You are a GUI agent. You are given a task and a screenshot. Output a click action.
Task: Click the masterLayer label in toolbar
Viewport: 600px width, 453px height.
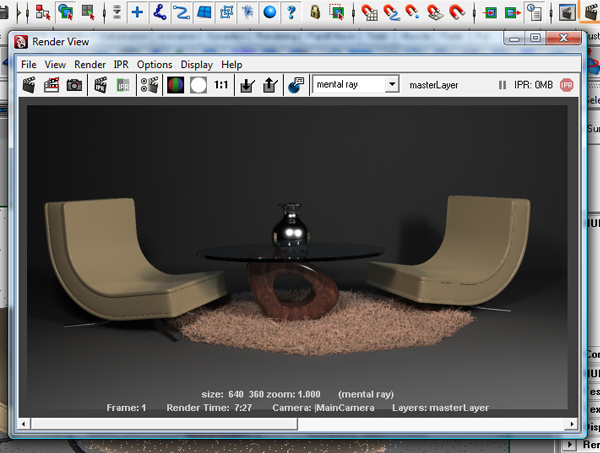pos(434,85)
